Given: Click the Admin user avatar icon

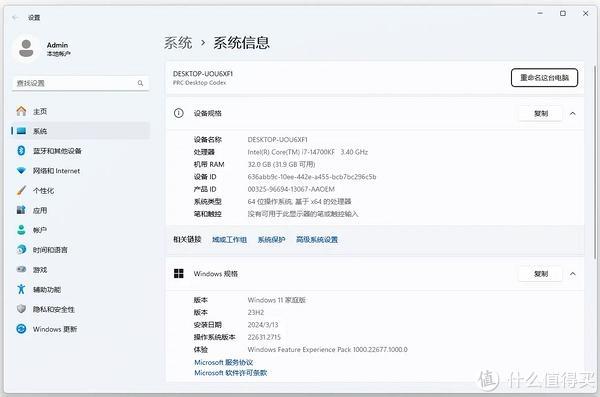Looking at the screenshot, I should click(x=26, y=49).
